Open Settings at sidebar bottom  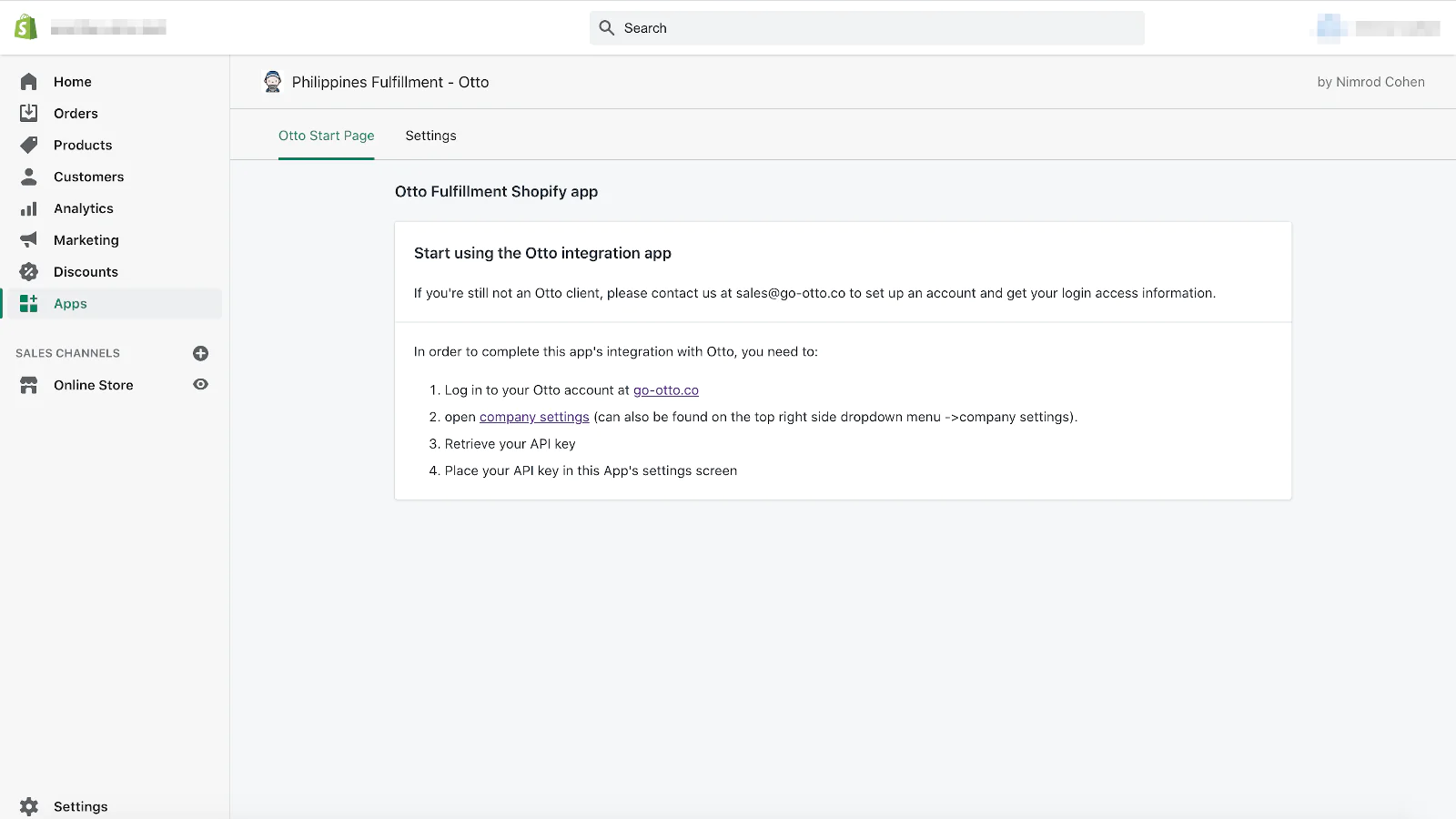click(x=81, y=806)
